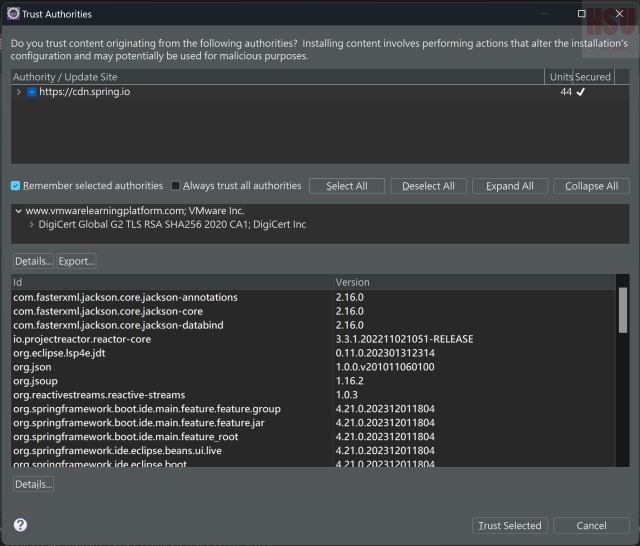
Task: Collapse the www.vmwarelearningplatform.com certificate node
Action: coord(18,211)
